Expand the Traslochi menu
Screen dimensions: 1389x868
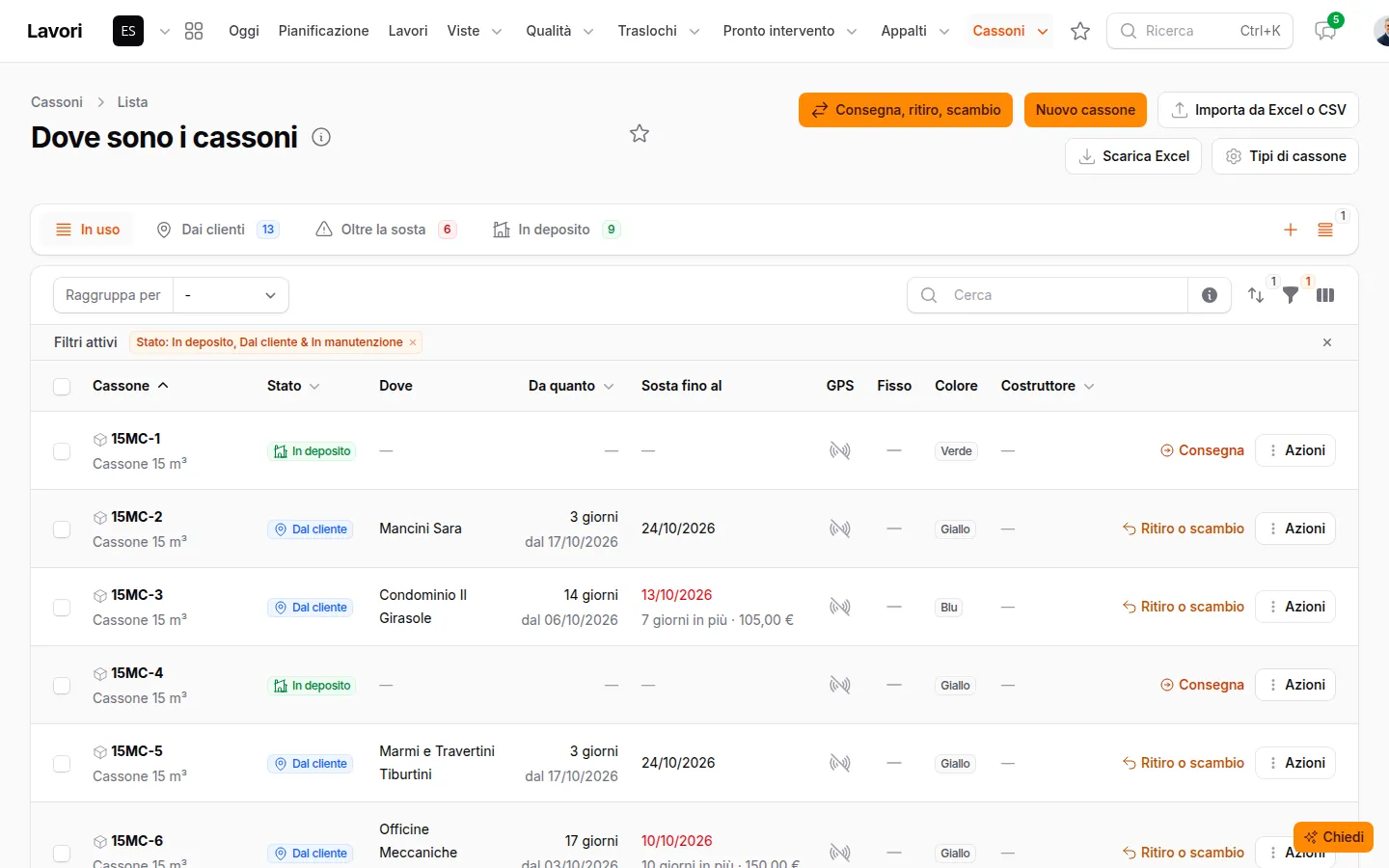click(x=659, y=31)
